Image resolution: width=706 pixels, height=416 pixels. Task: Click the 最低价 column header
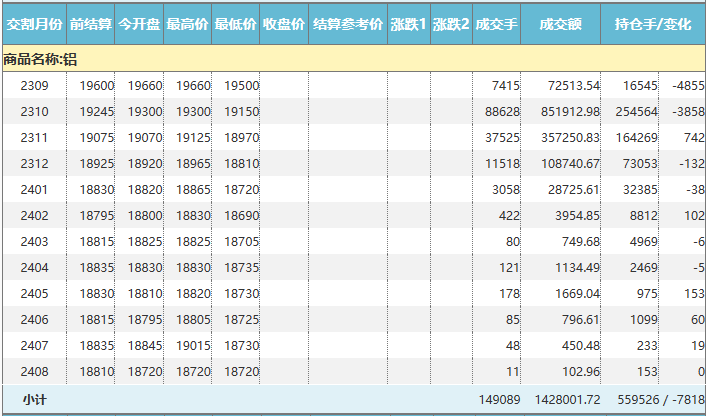coord(236,23)
